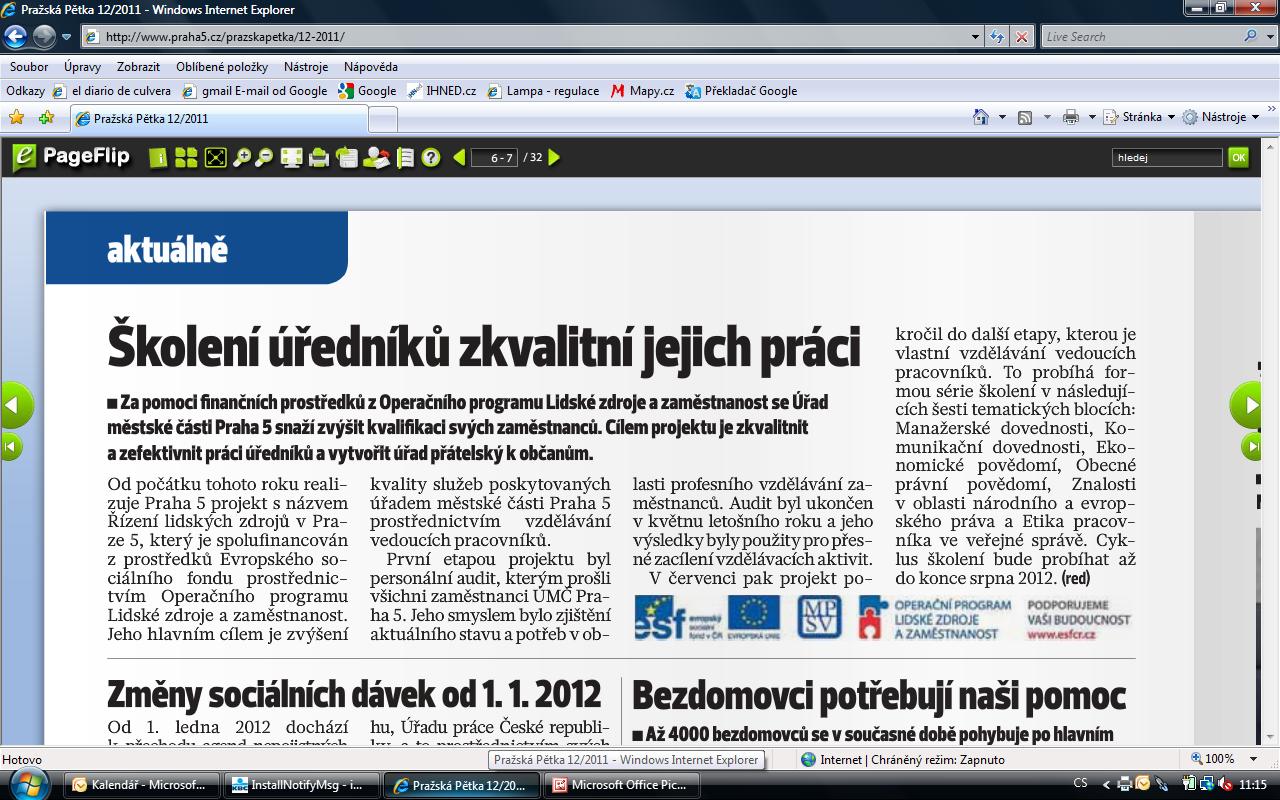Zoom out with the PageFlip magnifier minus
Viewport: 1280px width, 800px height.
tap(264, 157)
